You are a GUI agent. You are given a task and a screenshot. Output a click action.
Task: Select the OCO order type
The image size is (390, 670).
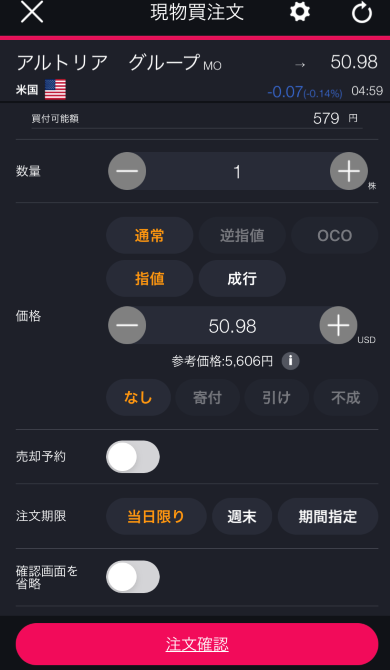coord(335,235)
